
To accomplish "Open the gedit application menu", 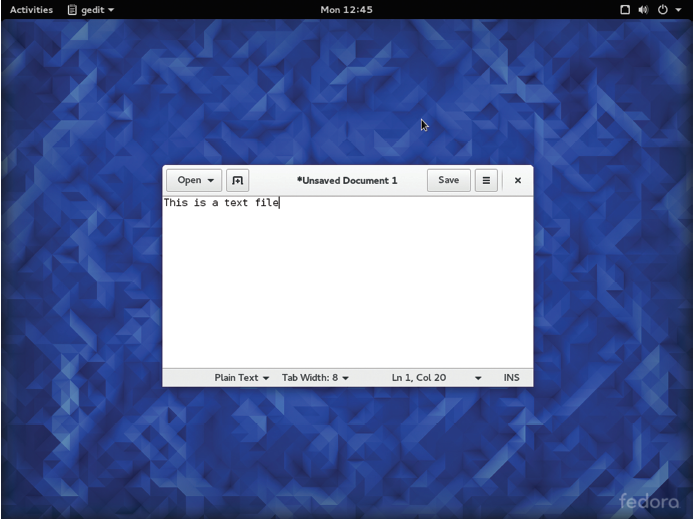I will [91, 10].
